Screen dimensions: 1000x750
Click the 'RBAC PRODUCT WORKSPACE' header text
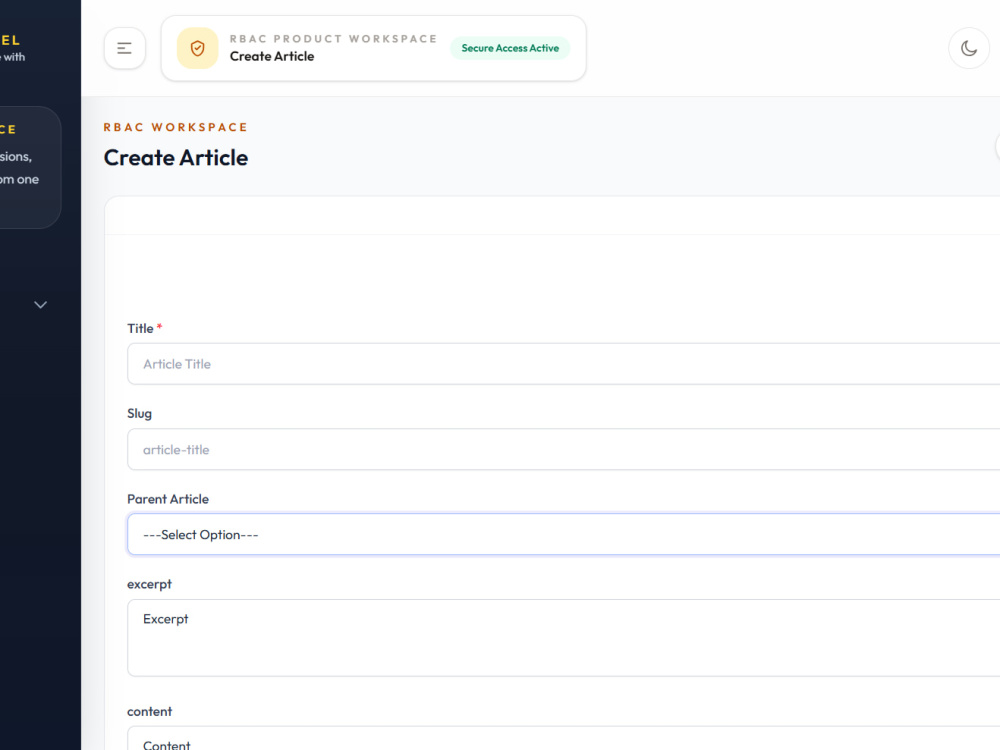334,39
